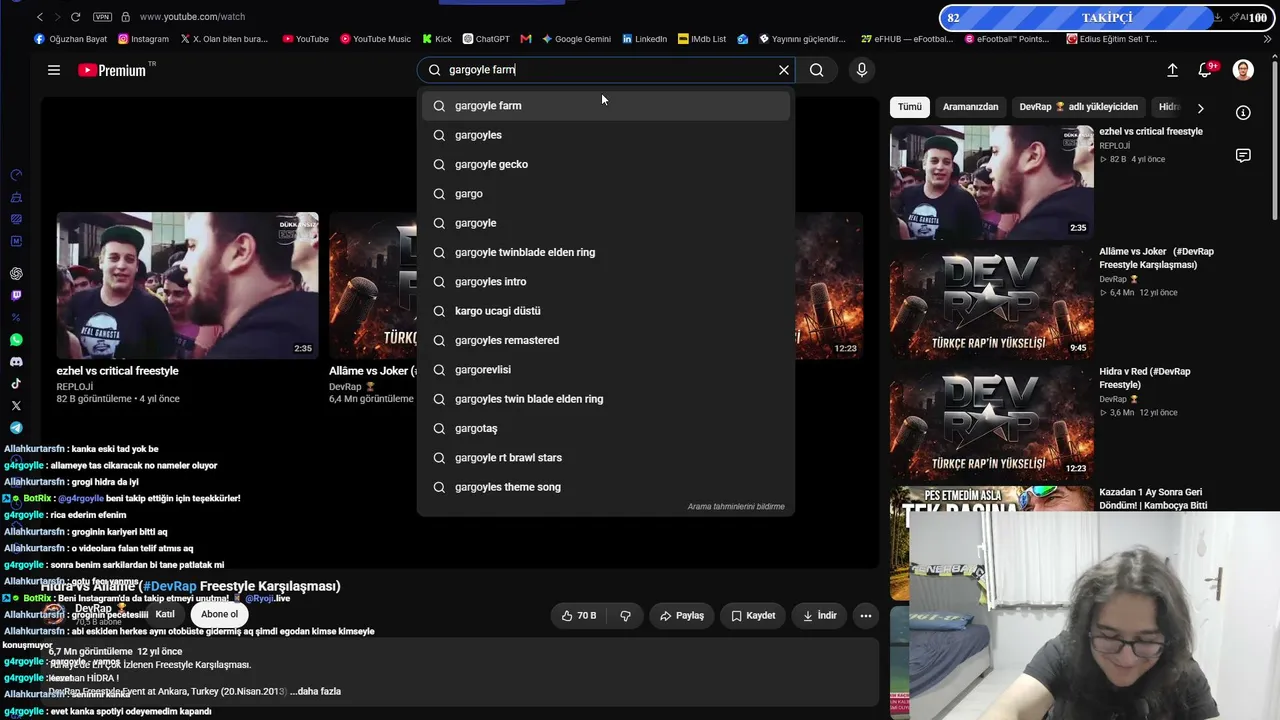The height and width of the screenshot is (720, 1280).
Task: Download the video with İndir
Action: pyautogui.click(x=819, y=616)
